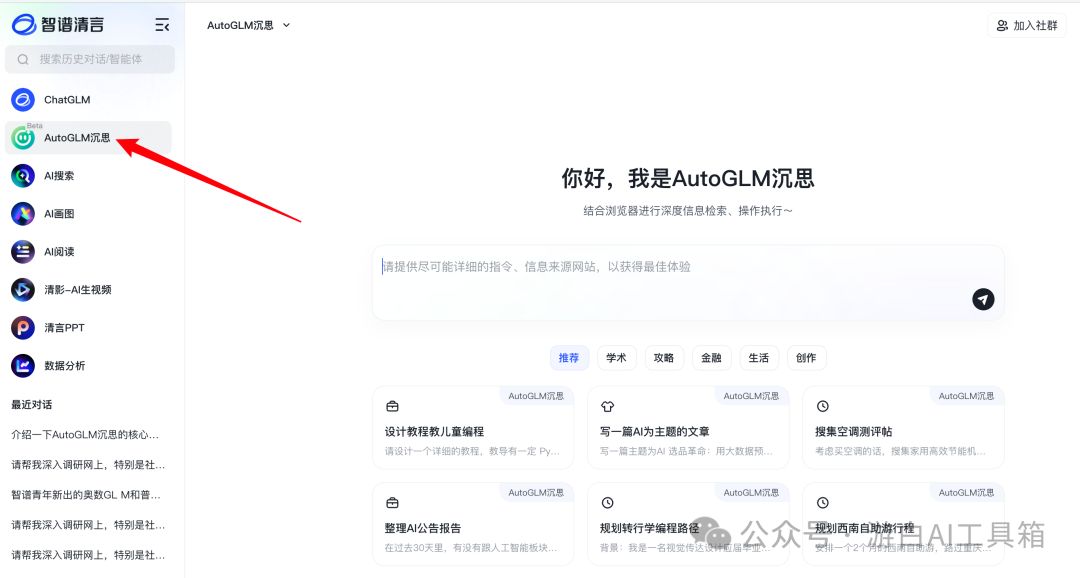The width and height of the screenshot is (1080, 578).
Task: Choose the 搜集空调测评帖 suggestion card
Action: (903, 427)
